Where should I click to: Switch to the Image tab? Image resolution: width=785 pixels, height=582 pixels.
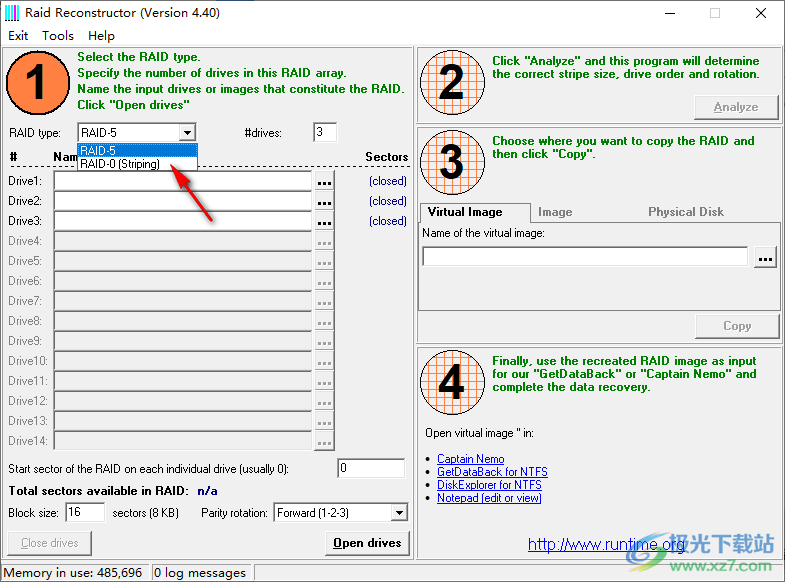(x=555, y=212)
